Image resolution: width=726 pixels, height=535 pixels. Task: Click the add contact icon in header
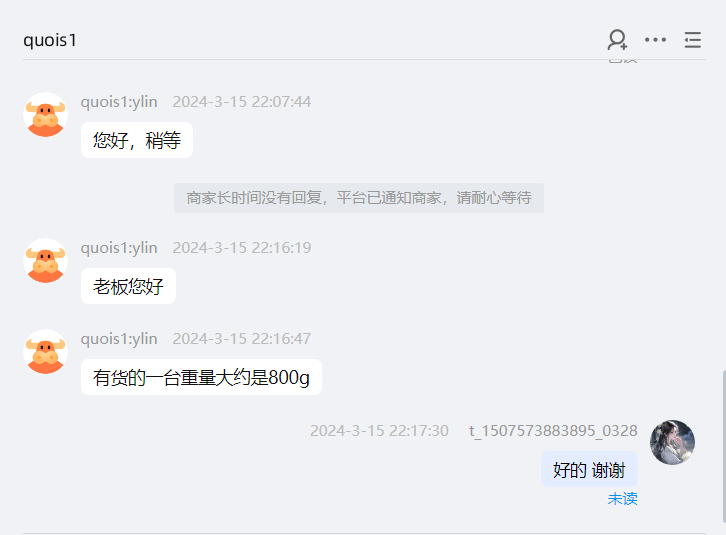[617, 40]
